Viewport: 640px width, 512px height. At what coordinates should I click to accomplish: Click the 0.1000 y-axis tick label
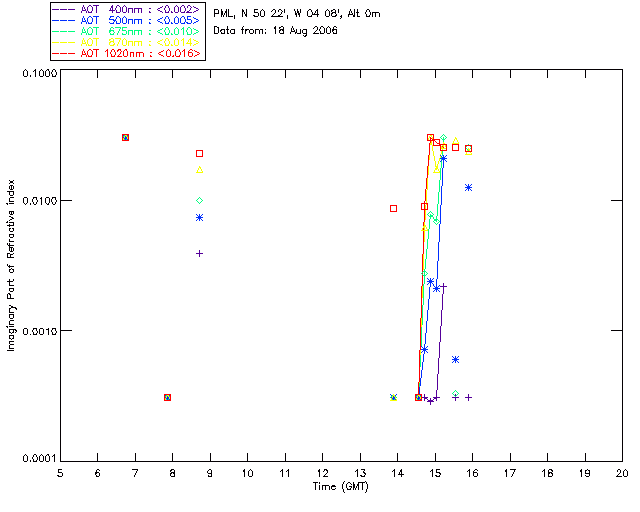pos(39,73)
